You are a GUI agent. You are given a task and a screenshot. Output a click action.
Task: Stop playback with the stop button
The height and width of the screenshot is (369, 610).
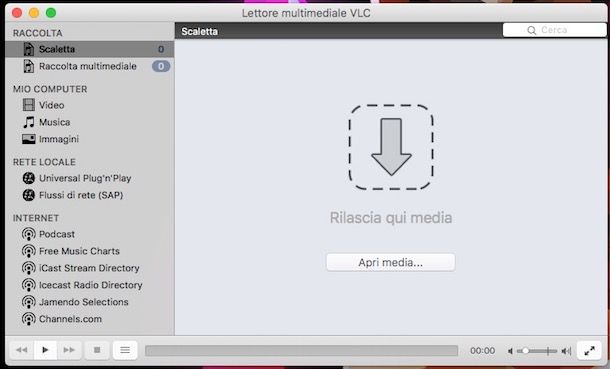point(97,350)
